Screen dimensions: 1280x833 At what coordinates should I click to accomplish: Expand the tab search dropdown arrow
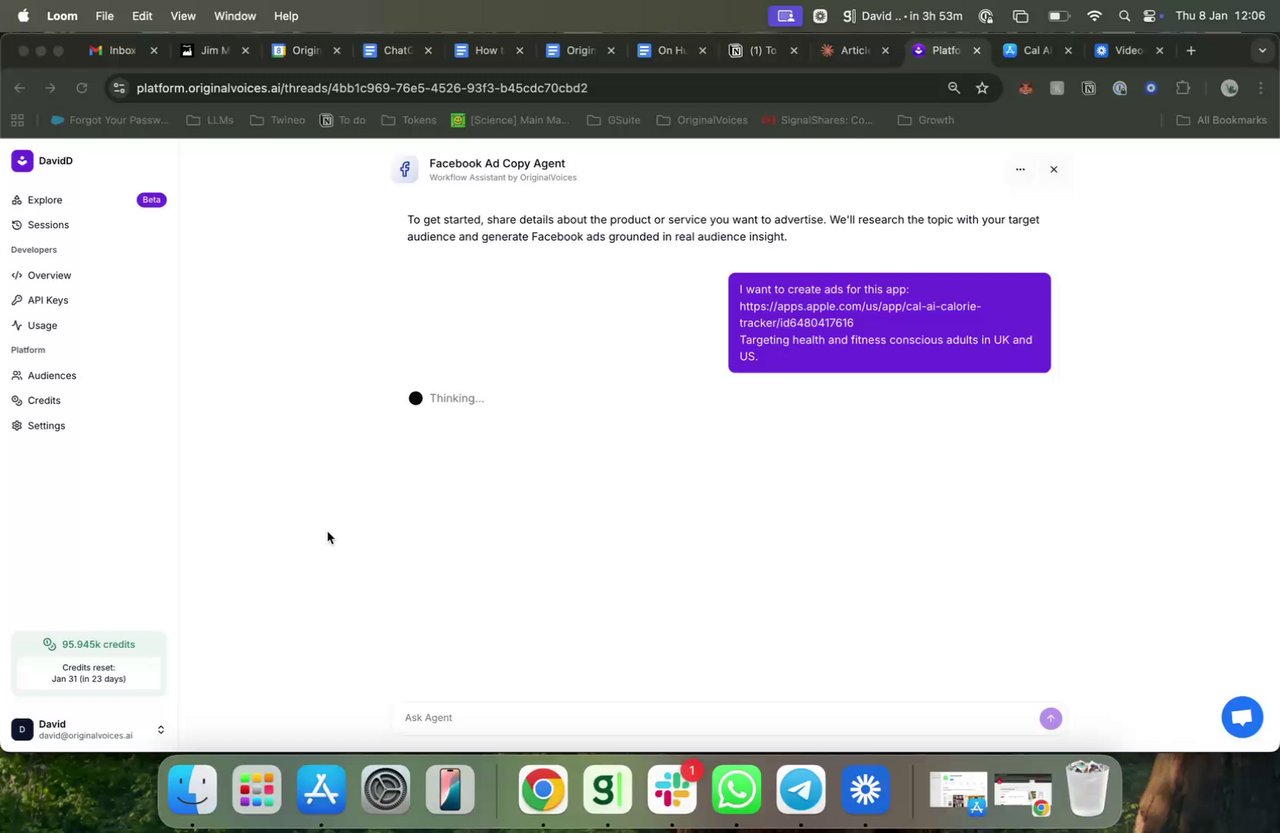[1261, 50]
